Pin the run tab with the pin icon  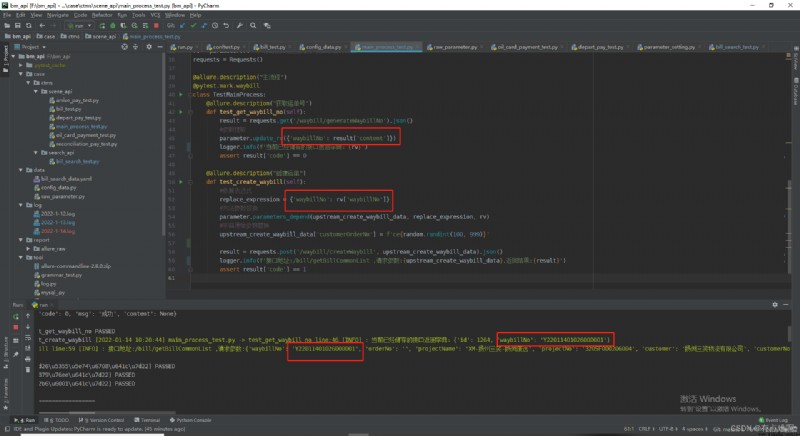pyautogui.click(x=15, y=354)
